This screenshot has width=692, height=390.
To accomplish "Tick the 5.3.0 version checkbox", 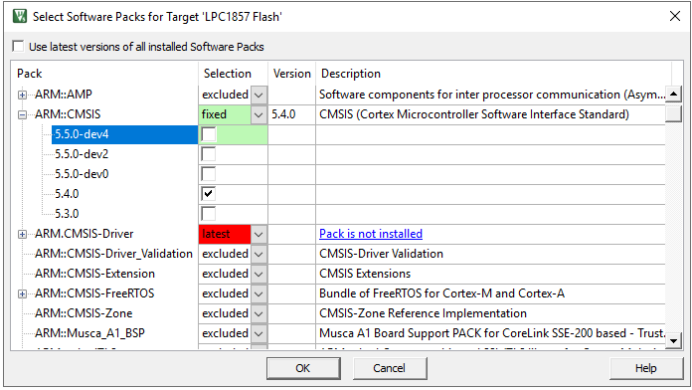I will 208,214.
